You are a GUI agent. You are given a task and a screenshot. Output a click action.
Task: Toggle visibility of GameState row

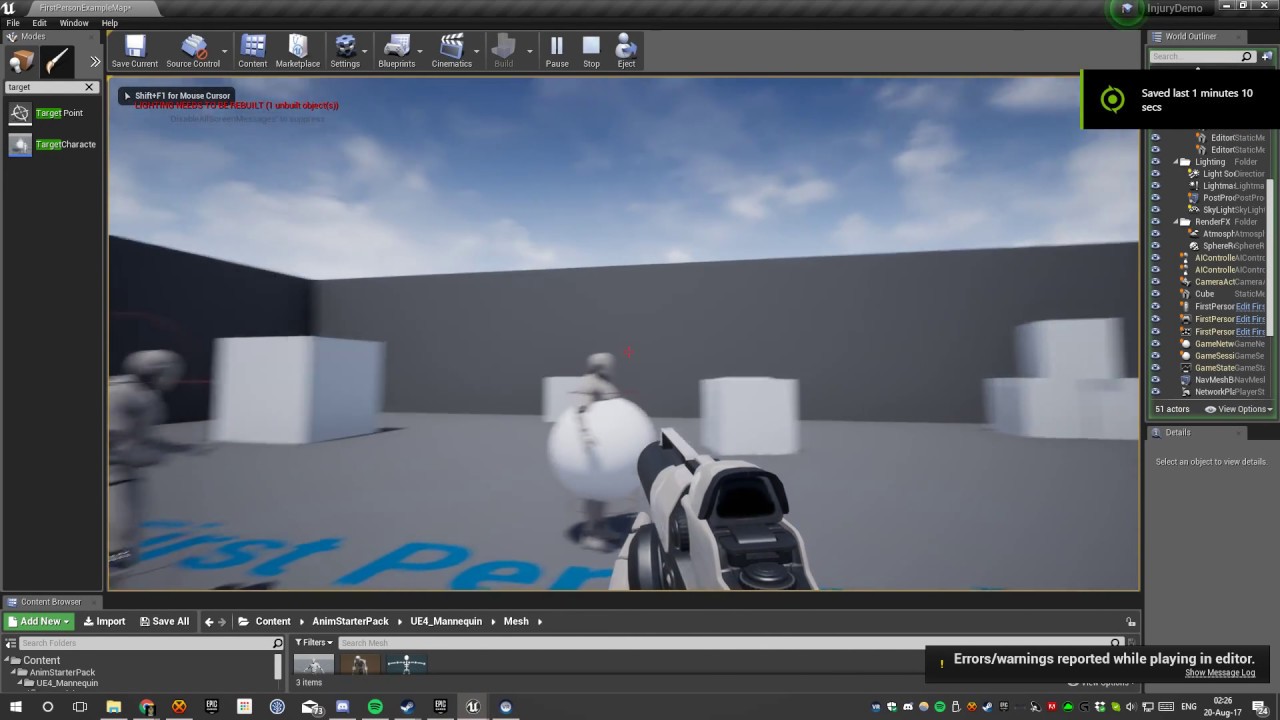tap(1156, 368)
